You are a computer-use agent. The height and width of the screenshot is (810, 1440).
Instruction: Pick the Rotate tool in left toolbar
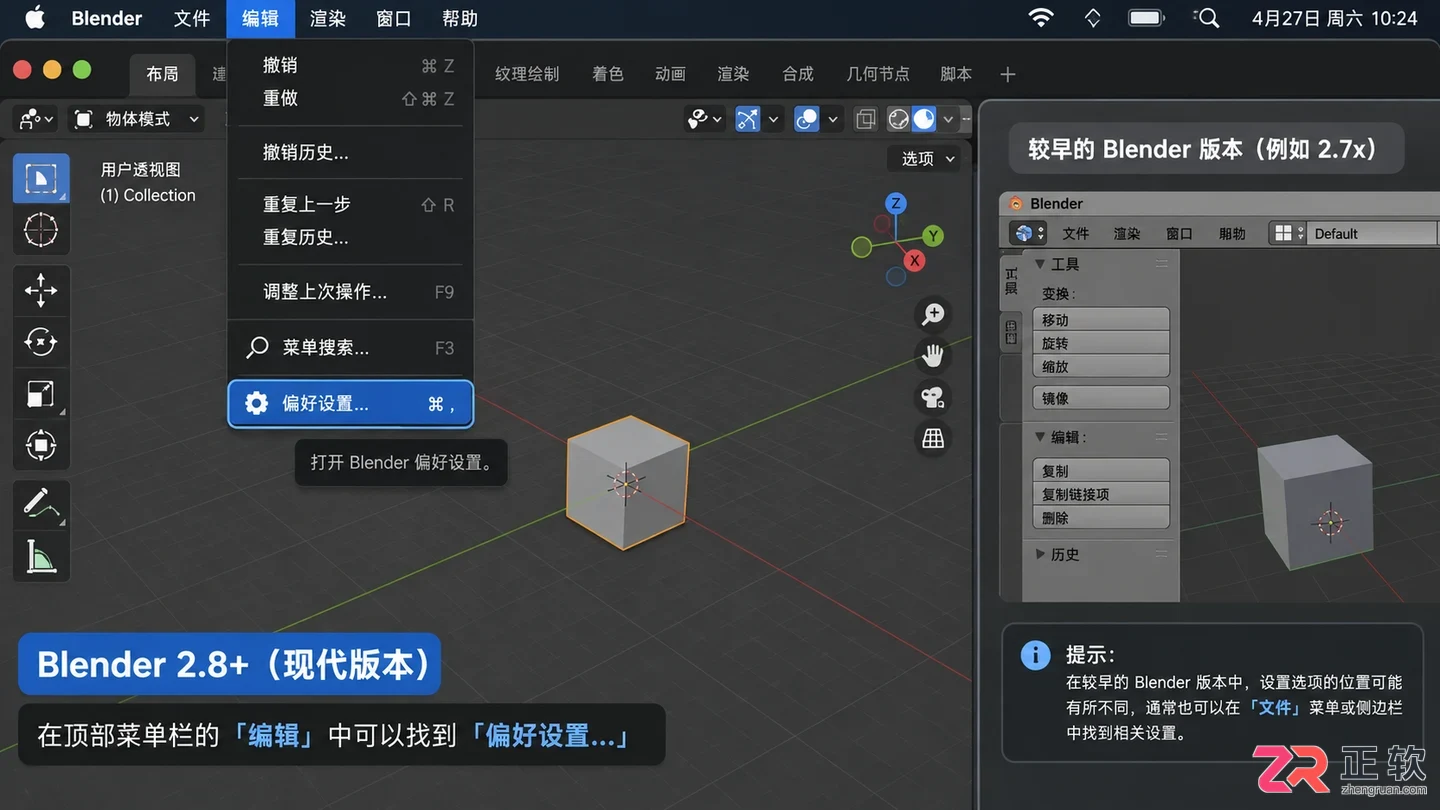click(x=41, y=342)
